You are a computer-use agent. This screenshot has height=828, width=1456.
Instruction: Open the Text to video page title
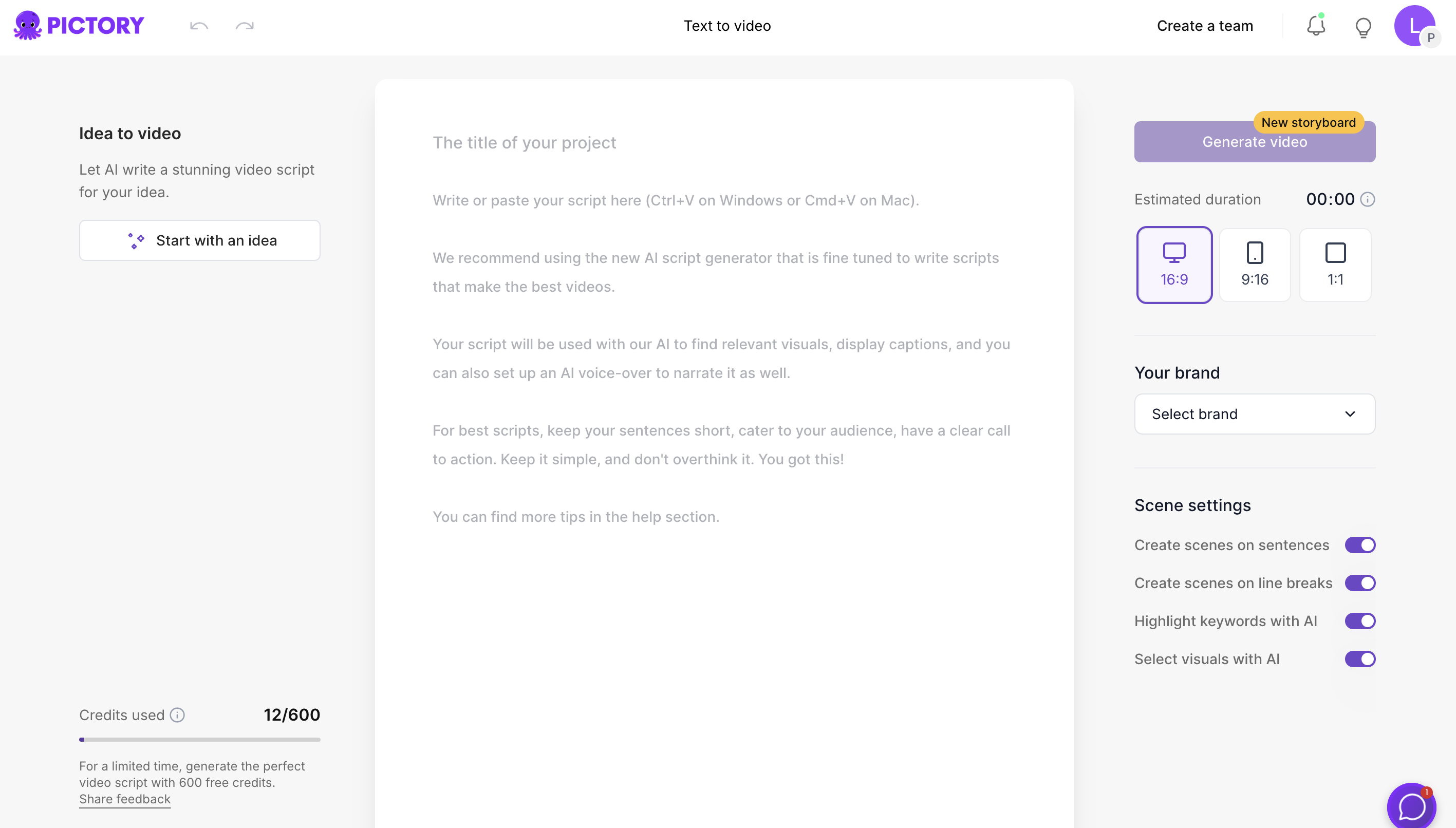click(727, 26)
